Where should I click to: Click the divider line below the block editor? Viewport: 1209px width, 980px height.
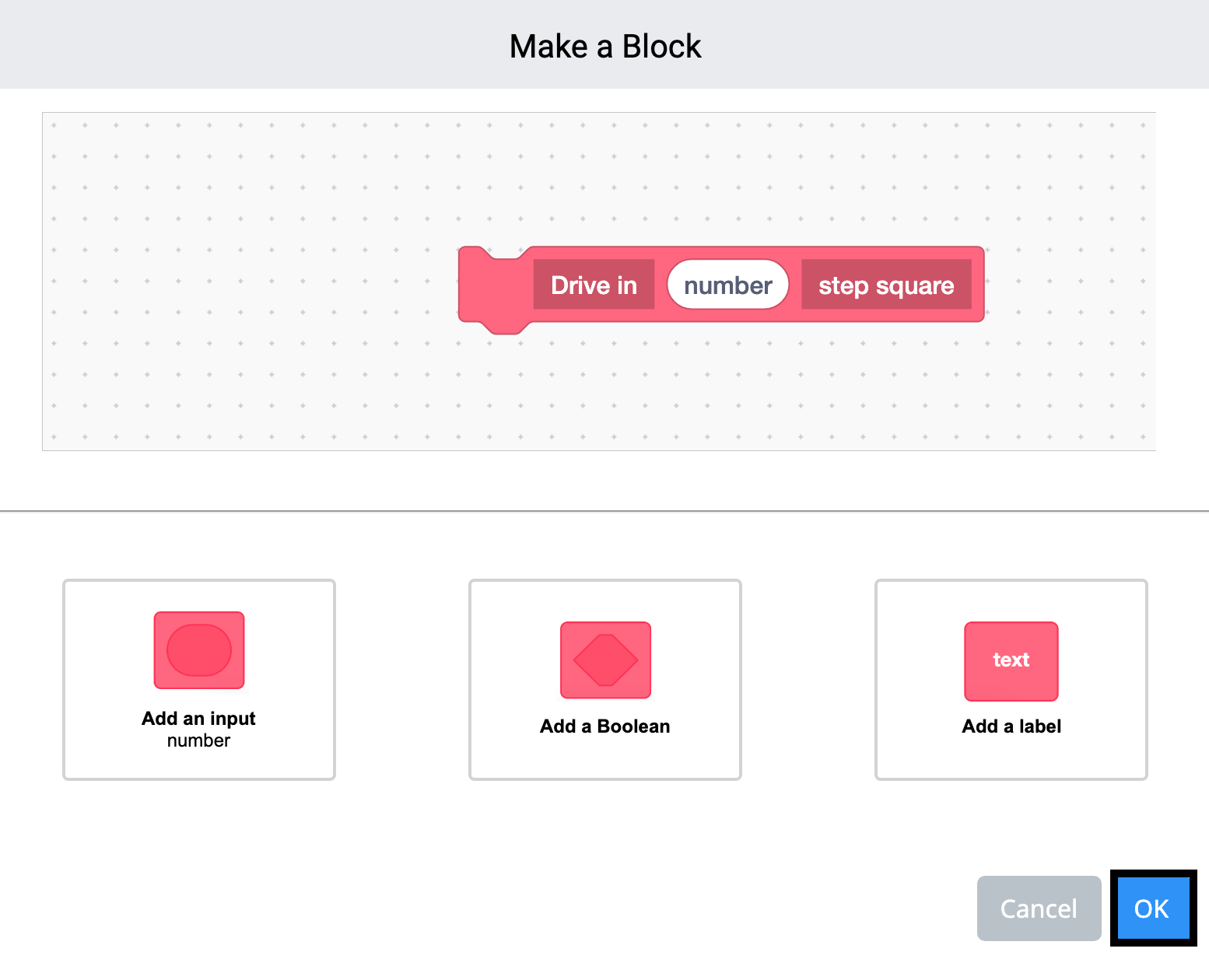point(604,510)
